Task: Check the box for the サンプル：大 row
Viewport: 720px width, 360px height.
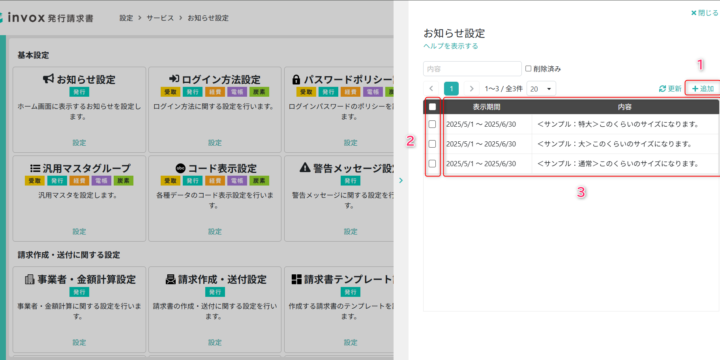Action: [432, 144]
